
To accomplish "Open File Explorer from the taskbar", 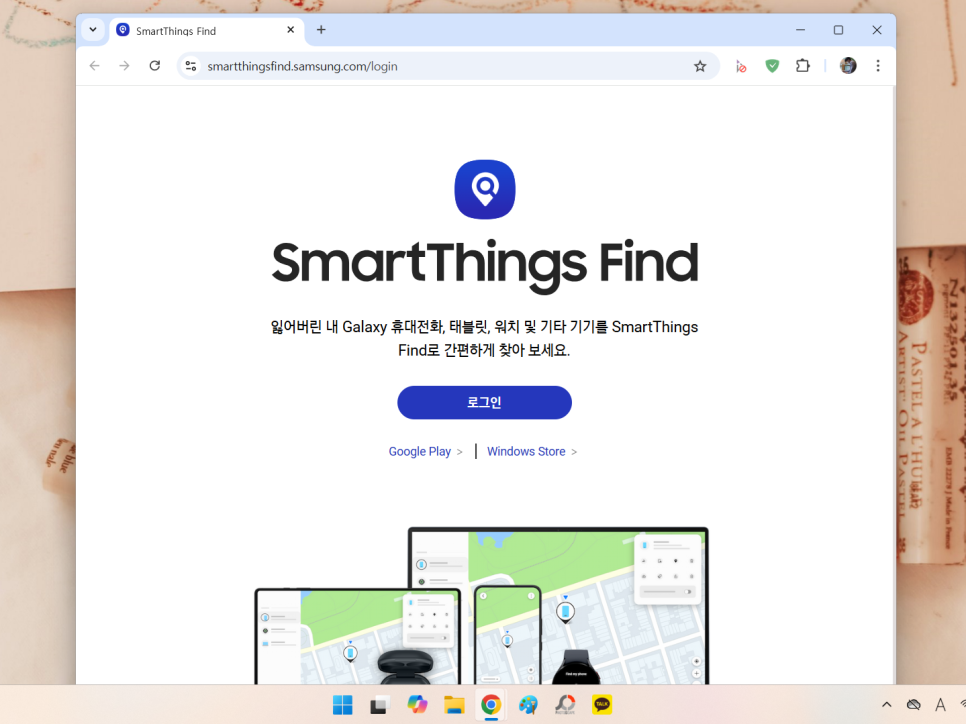I will click(454, 704).
